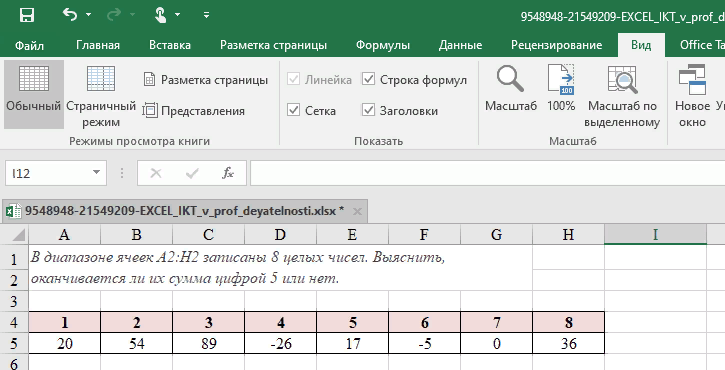
Task: Click header cell with bold number 1
Action: click(65, 322)
